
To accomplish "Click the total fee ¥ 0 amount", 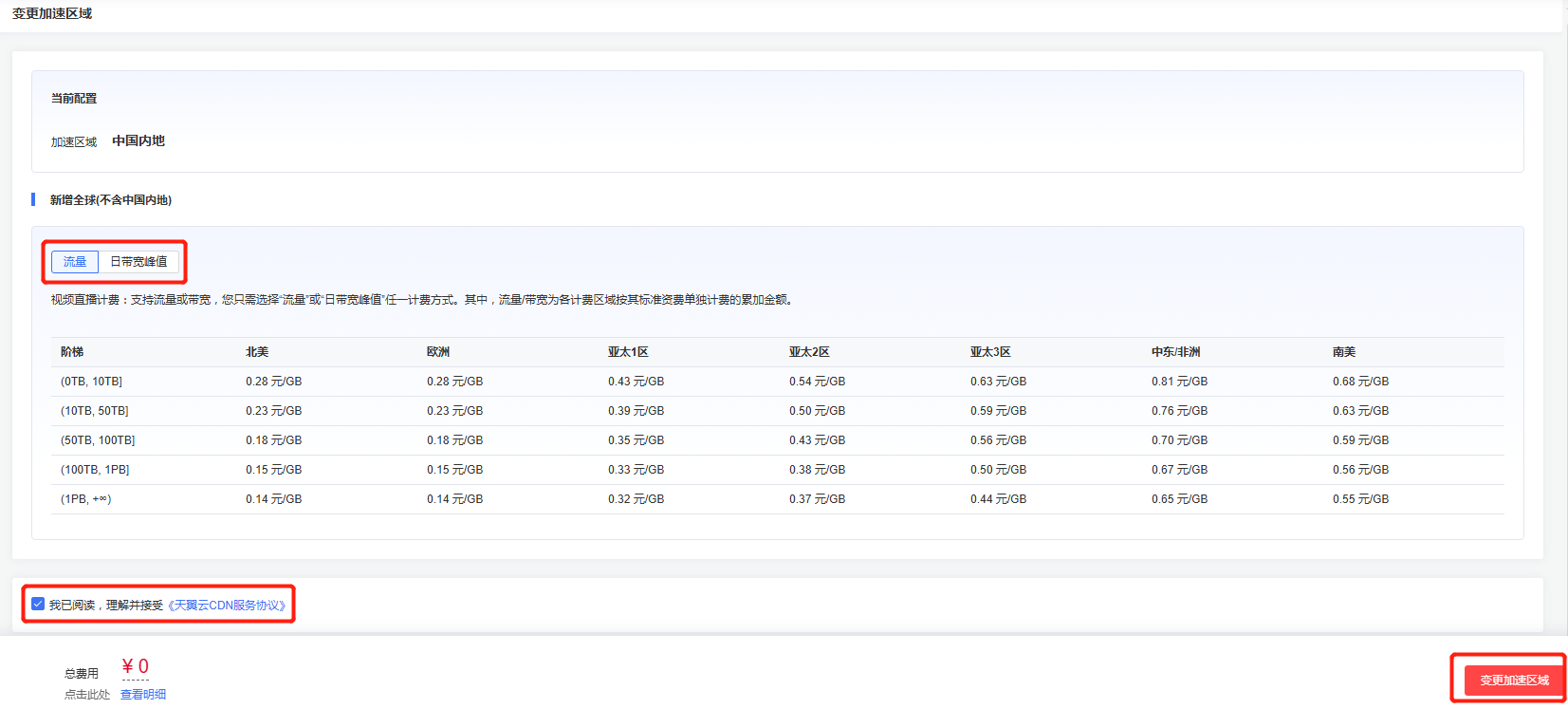I will (136, 666).
